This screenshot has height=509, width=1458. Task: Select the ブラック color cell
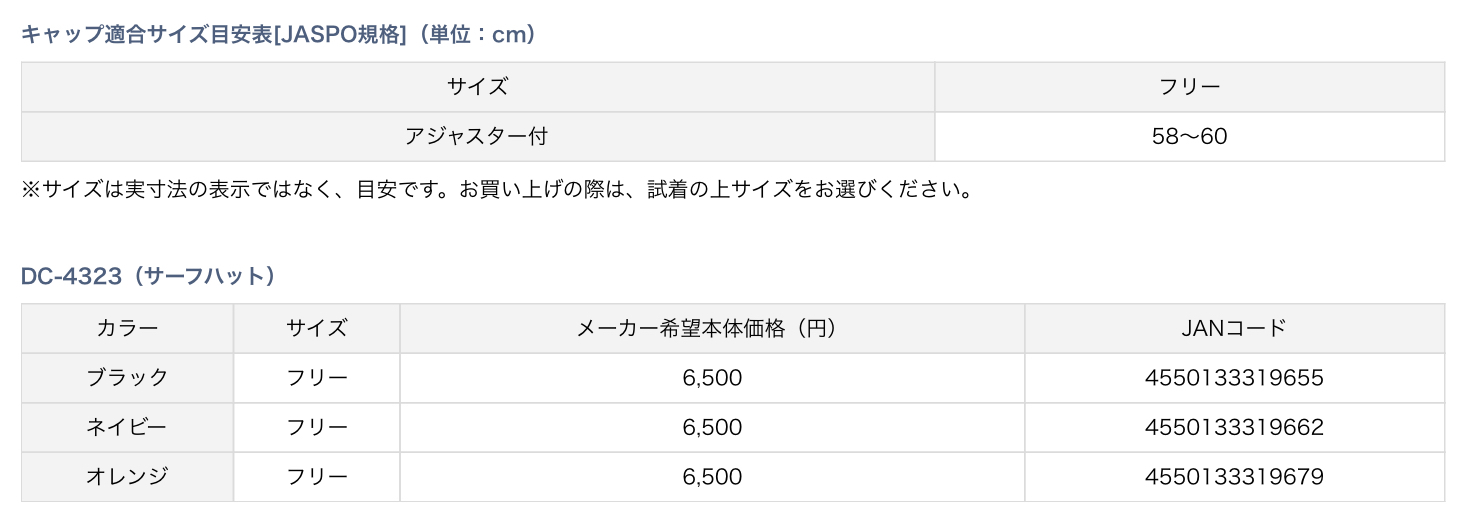click(127, 378)
